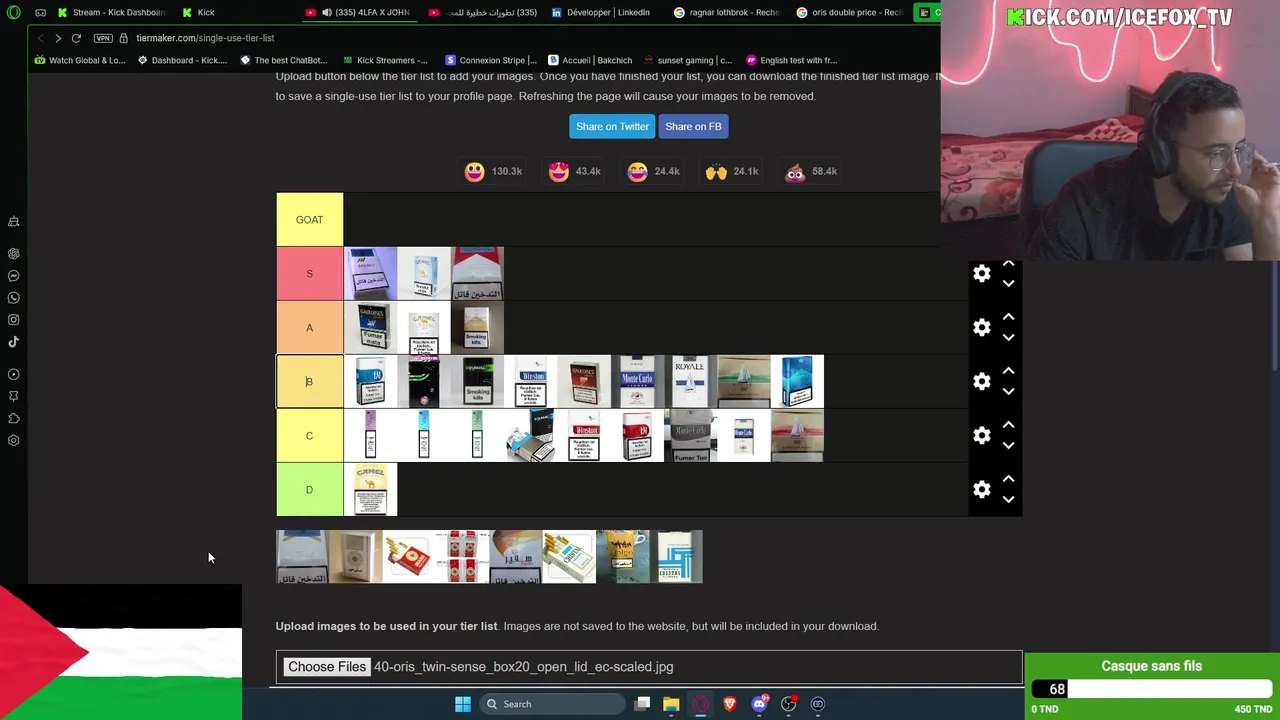Open the player icon in the Opera sidebar
This screenshot has width=1280, height=720.
[x=13, y=375]
